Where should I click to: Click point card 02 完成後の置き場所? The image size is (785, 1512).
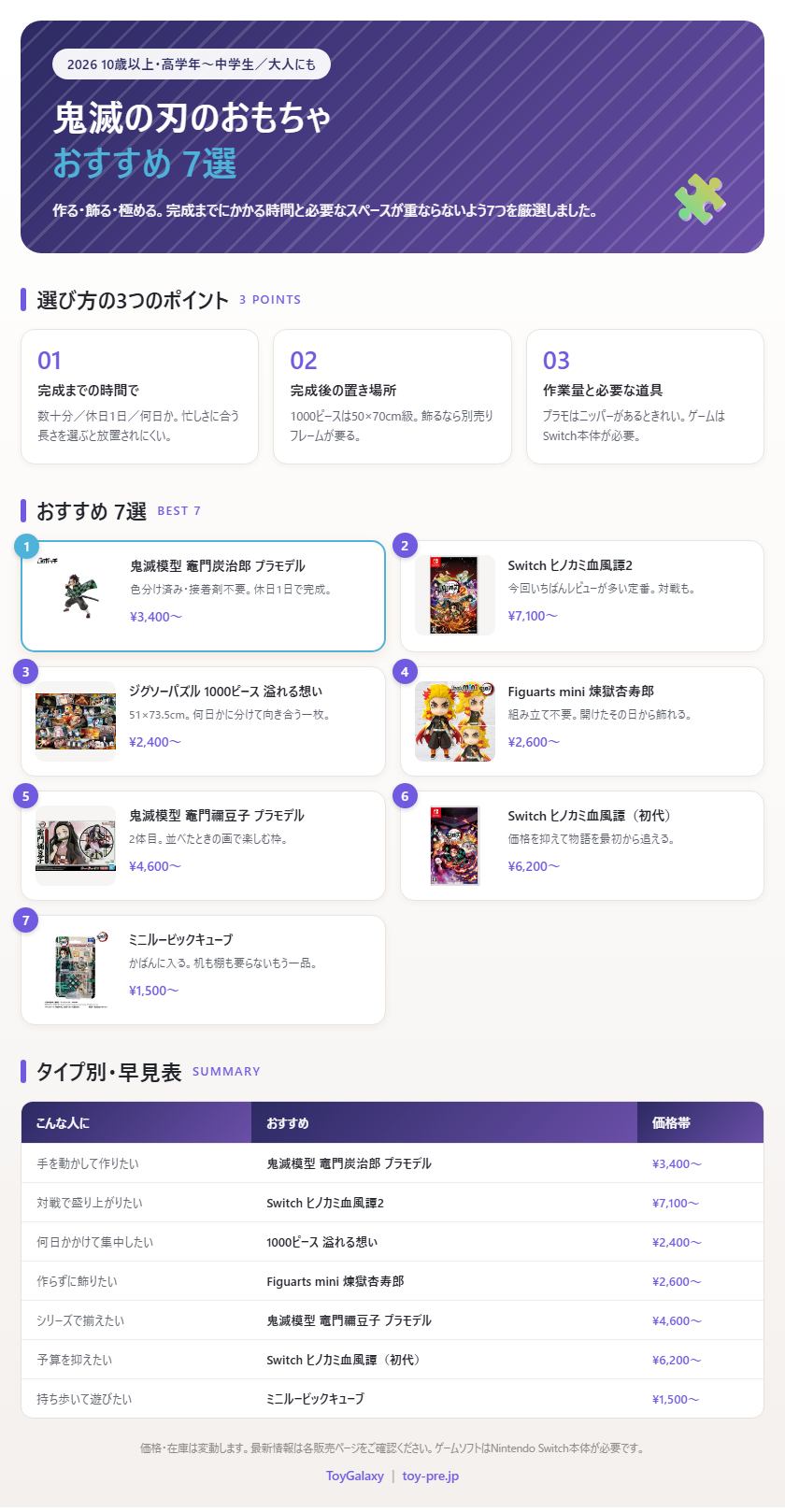click(x=392, y=396)
